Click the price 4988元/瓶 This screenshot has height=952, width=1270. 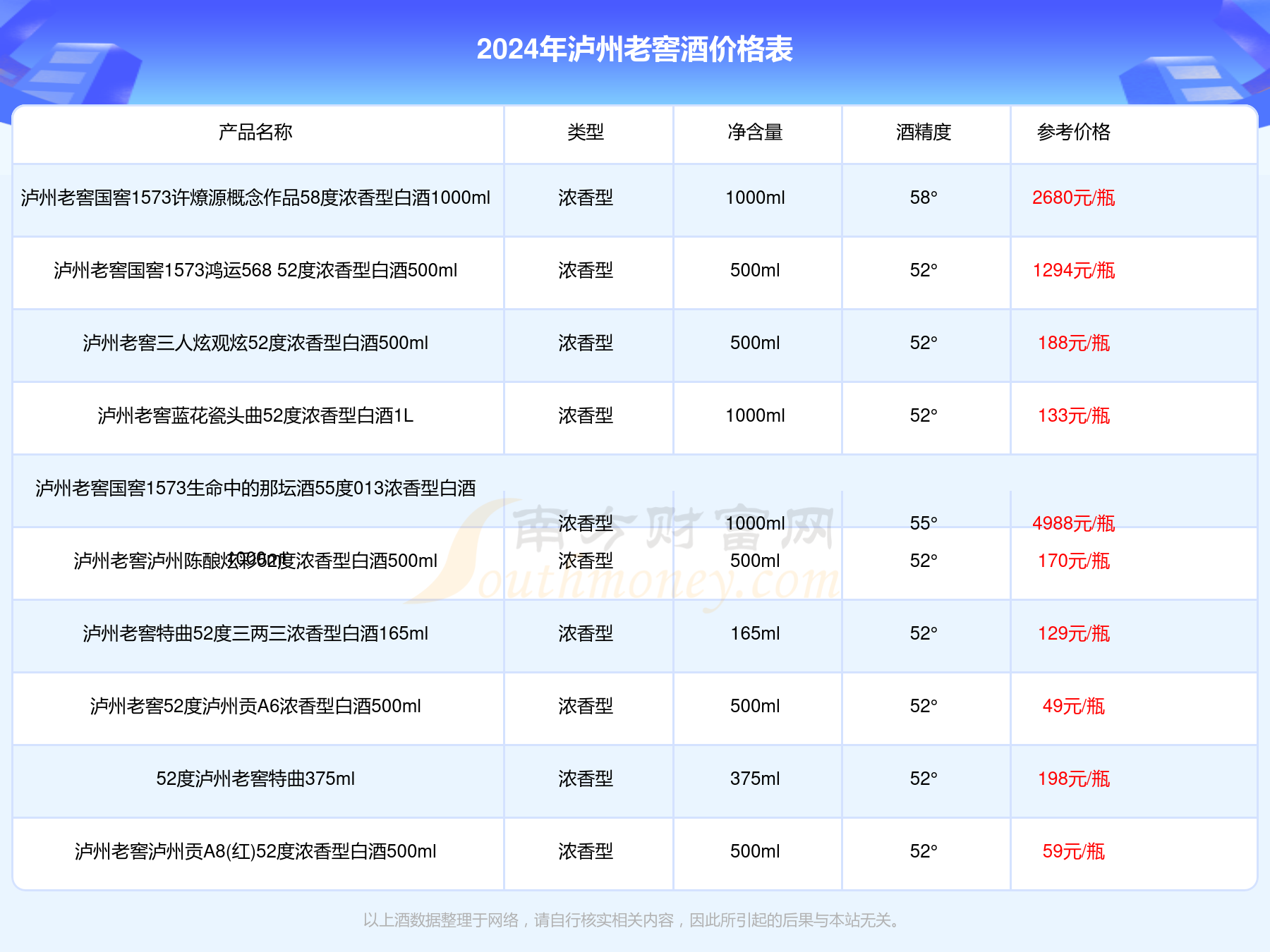tap(1074, 523)
